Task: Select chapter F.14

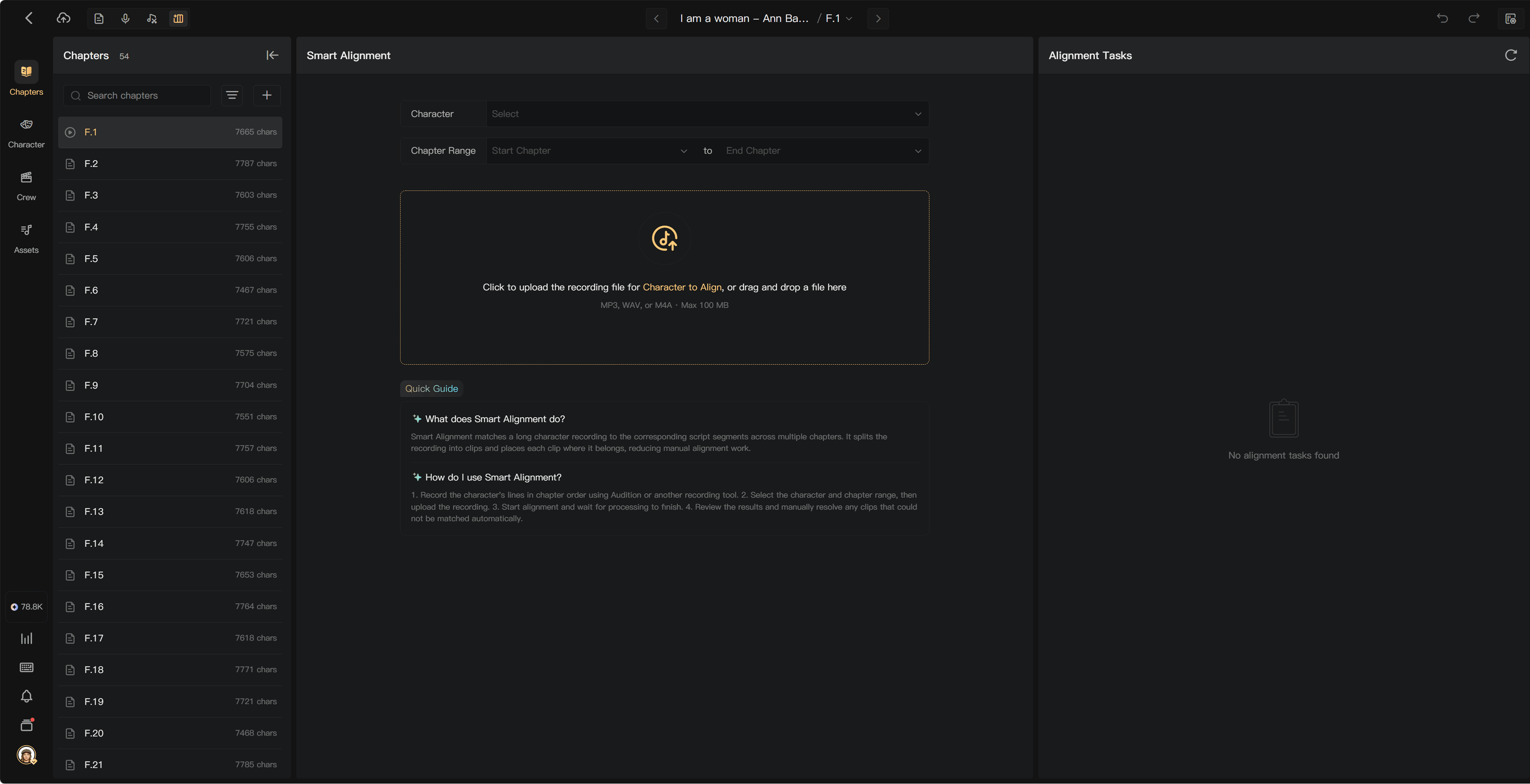Action: tap(170, 543)
